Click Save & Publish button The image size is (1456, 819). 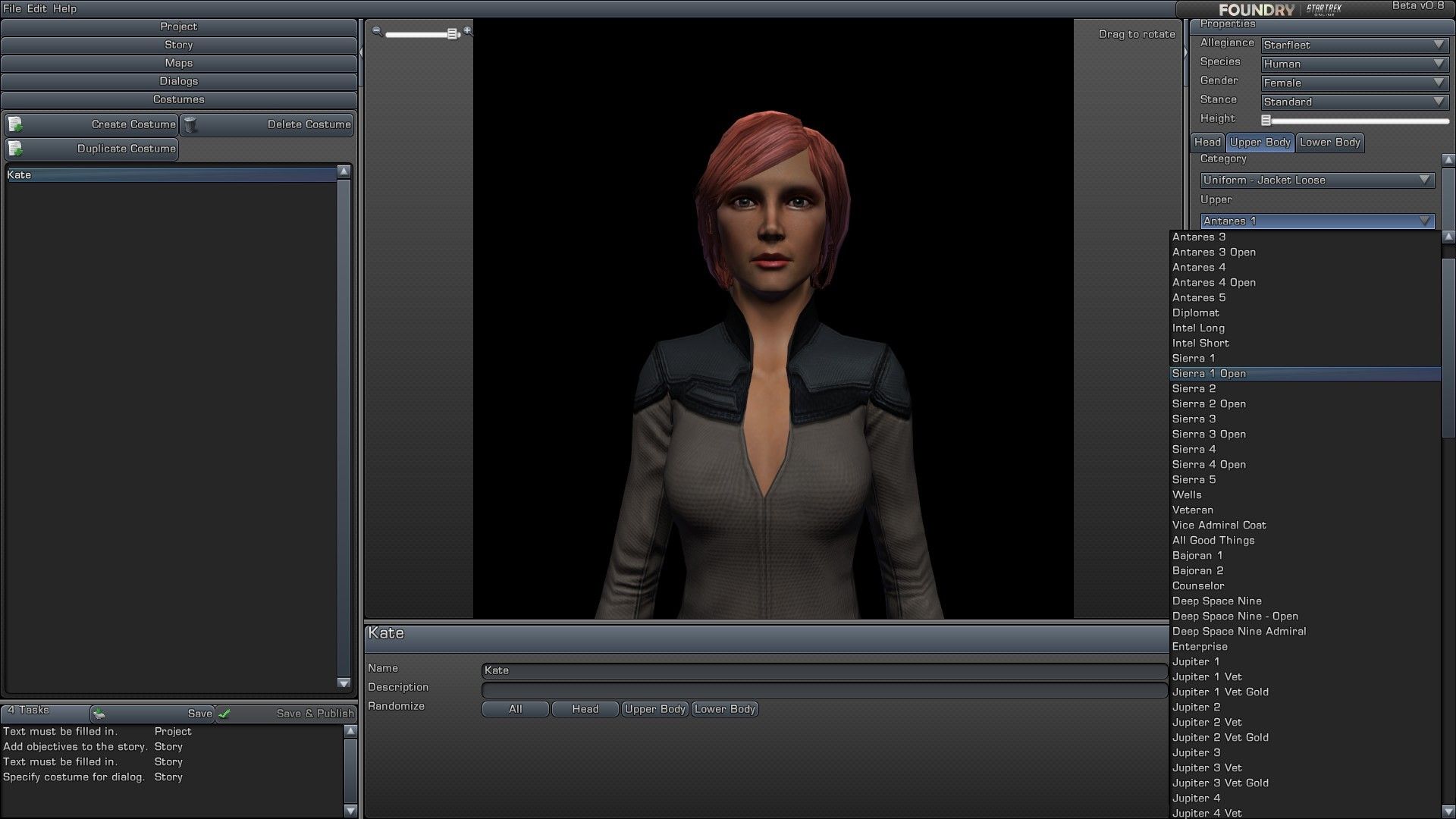point(286,714)
